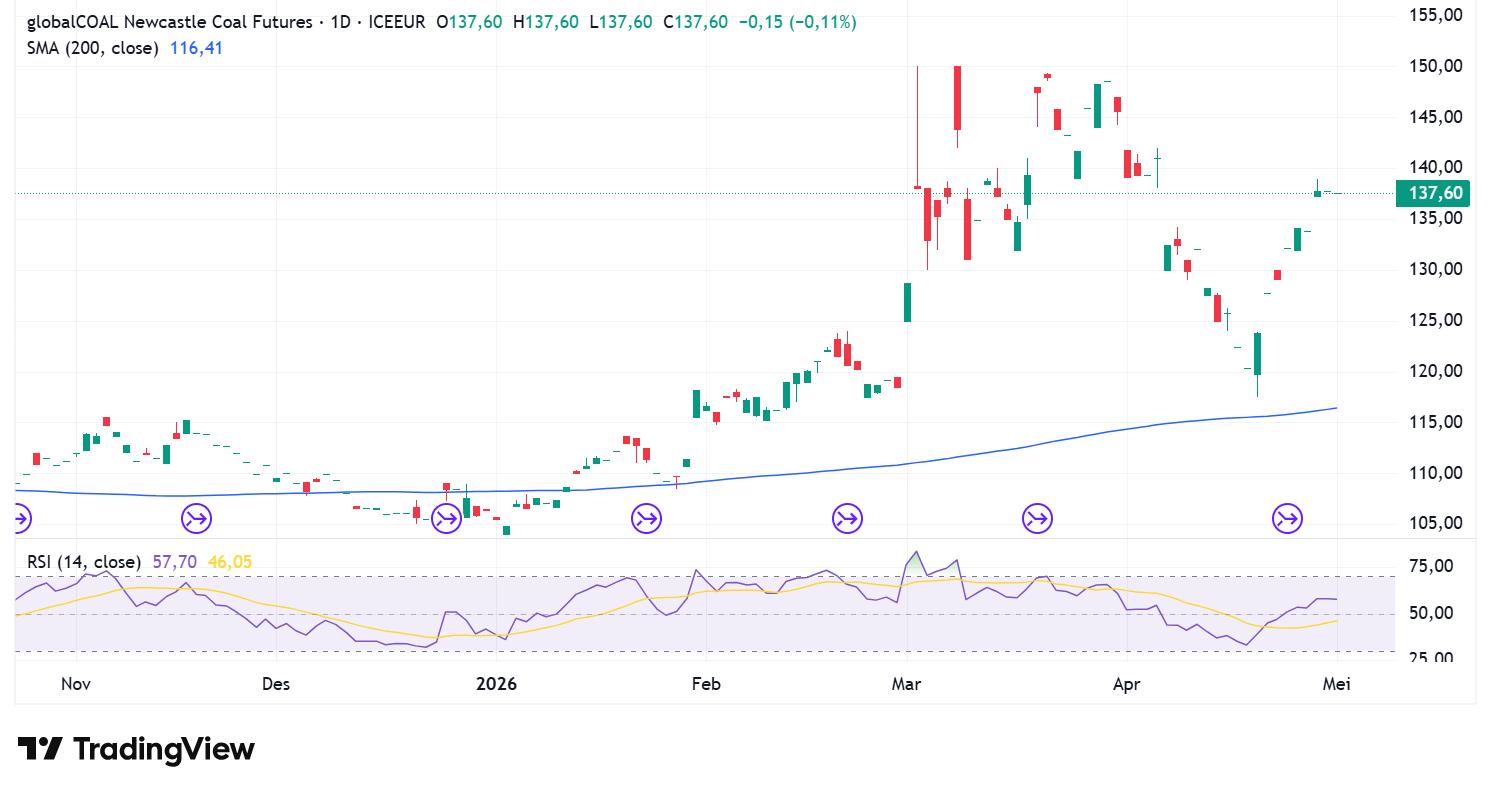
Task: Click the green 137,60 current price tag
Action: pyautogui.click(x=1434, y=193)
